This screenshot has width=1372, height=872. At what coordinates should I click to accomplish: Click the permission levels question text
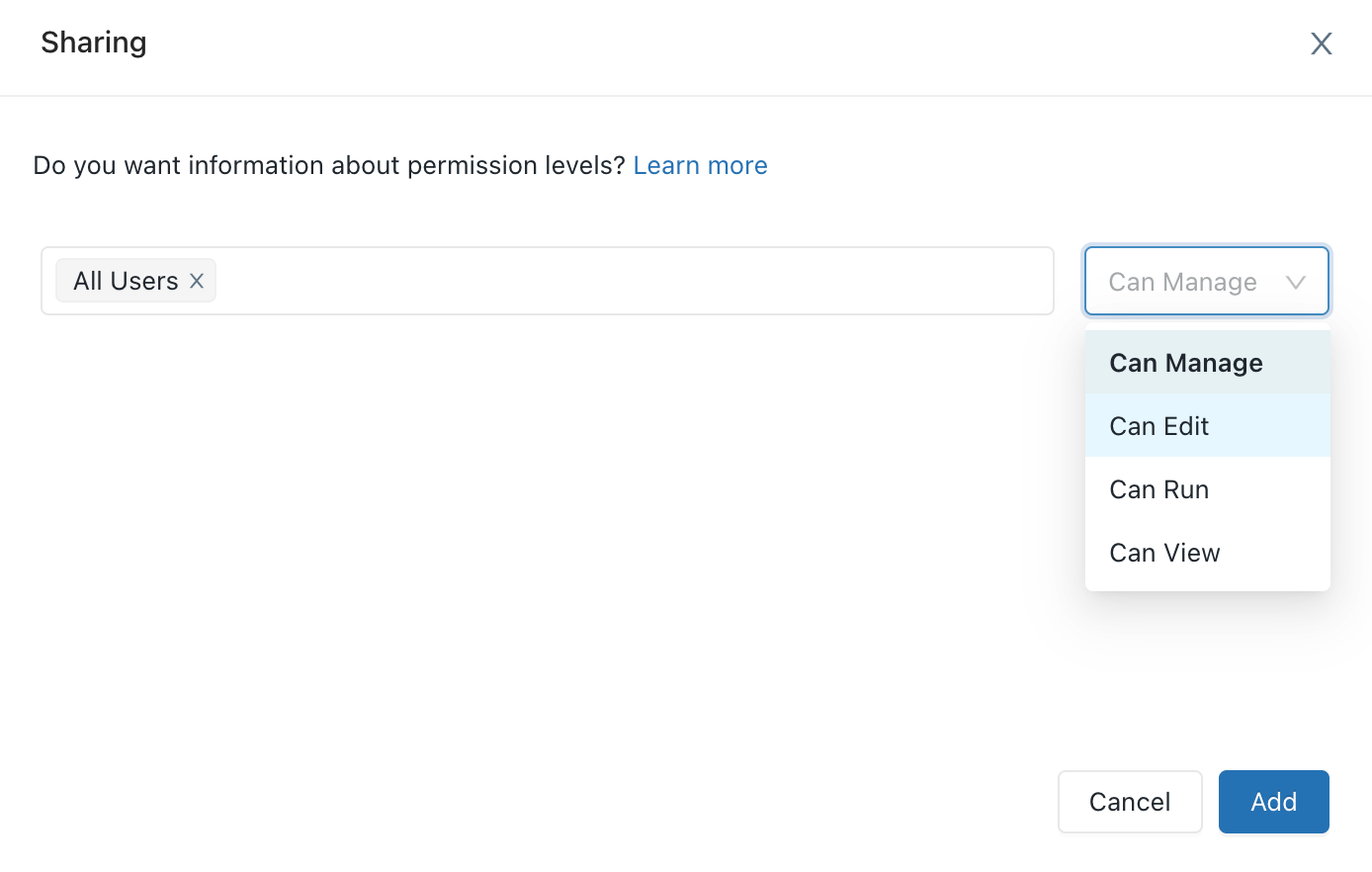coord(329,165)
